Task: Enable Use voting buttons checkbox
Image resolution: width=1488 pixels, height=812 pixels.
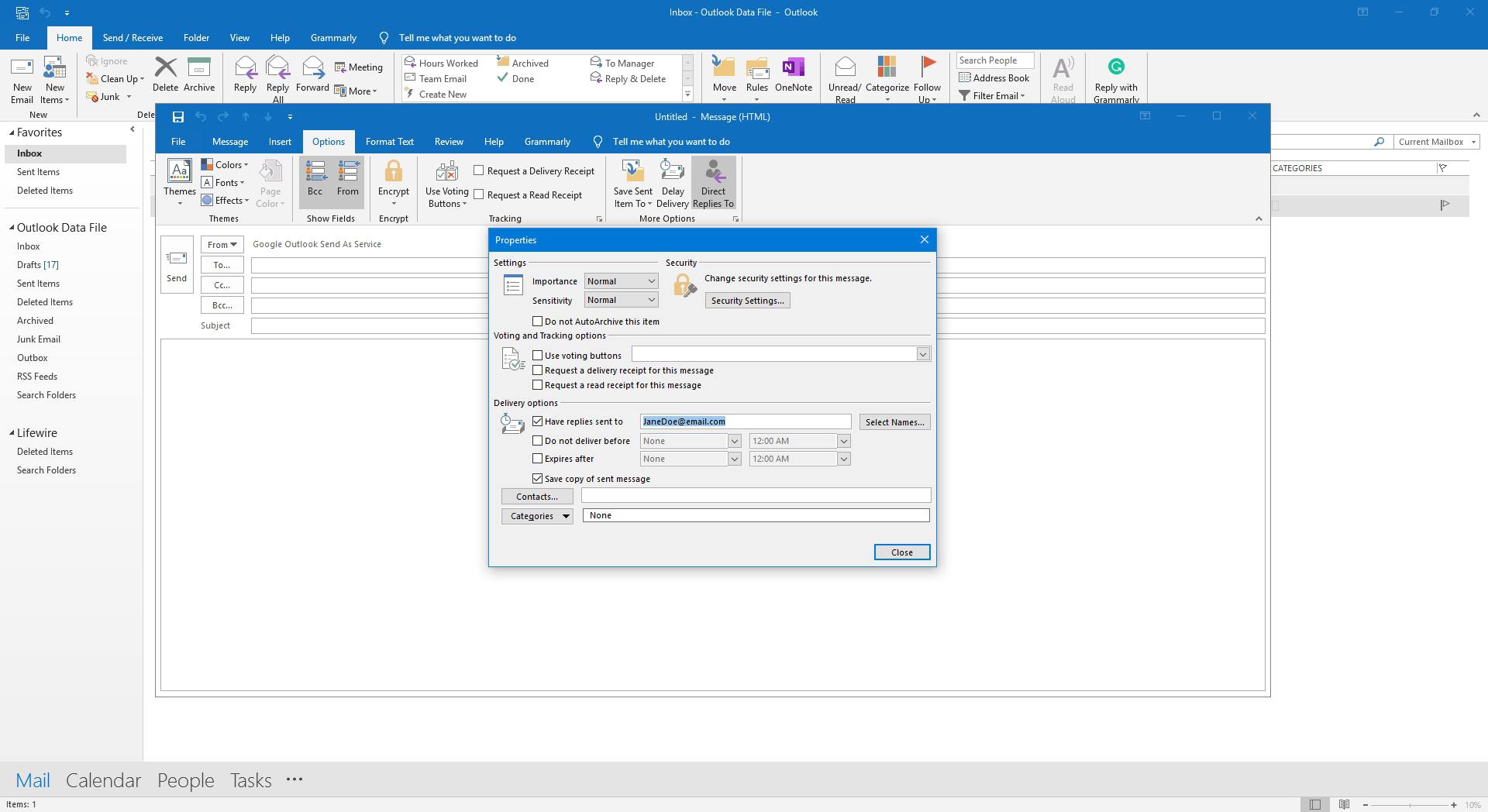Action: tap(537, 355)
